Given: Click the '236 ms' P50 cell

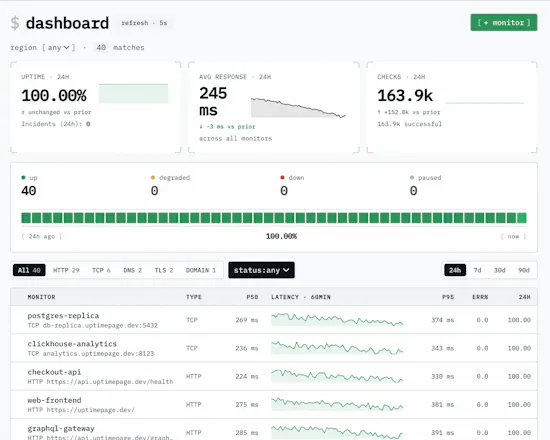Looking at the screenshot, I should point(247,348).
